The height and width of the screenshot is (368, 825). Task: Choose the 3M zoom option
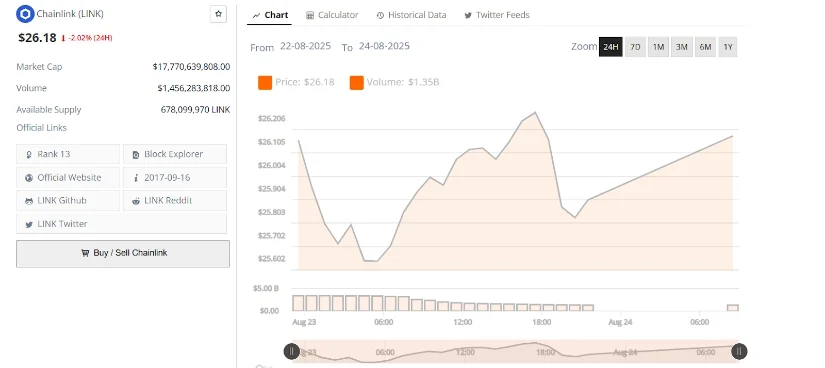pos(682,47)
